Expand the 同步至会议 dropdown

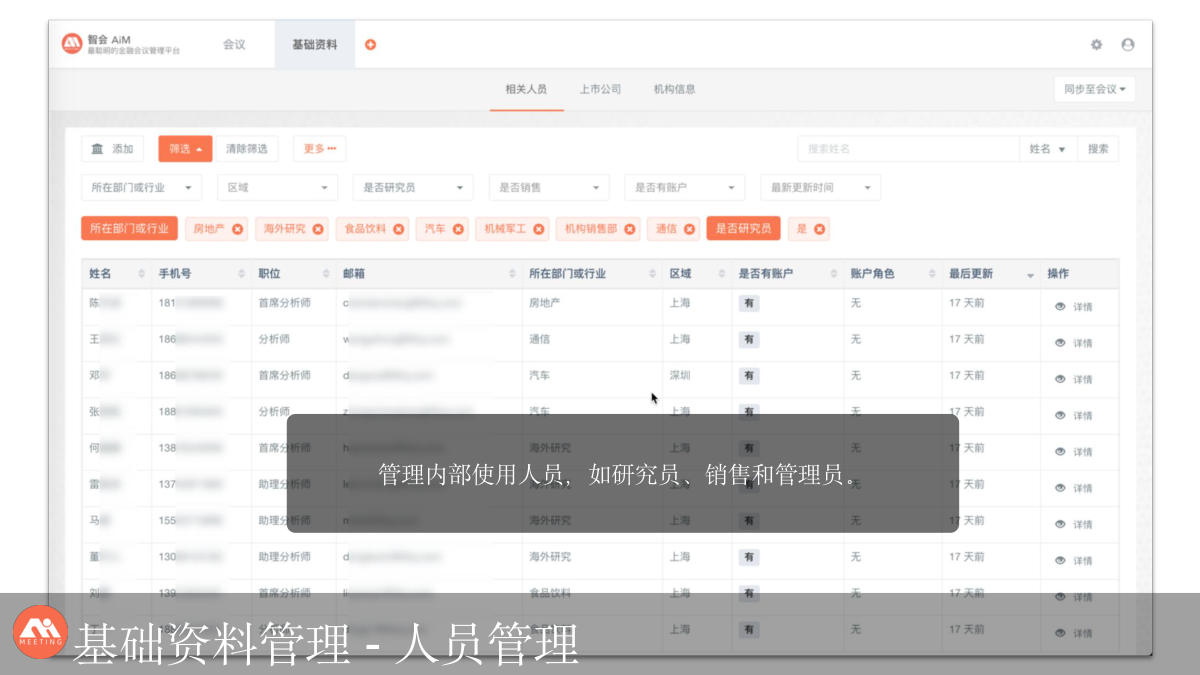(1094, 89)
